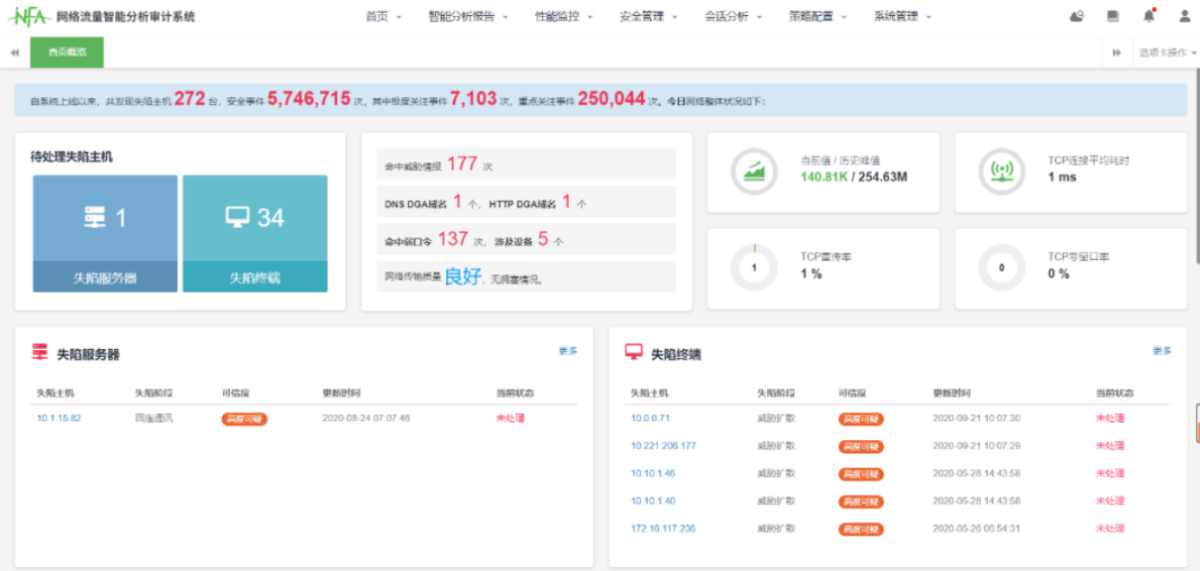Click 高度可疑 badge in 10.221.206.177 row
The height and width of the screenshot is (571, 1200).
(861, 446)
